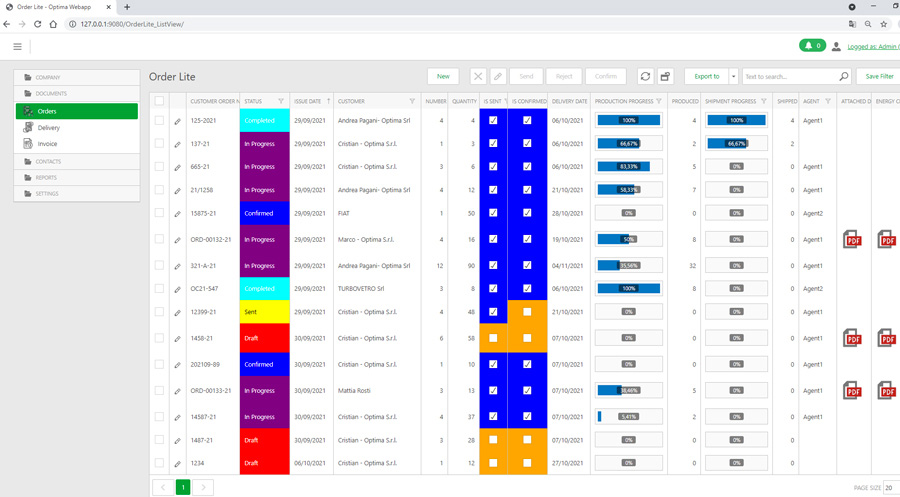The height and width of the screenshot is (497, 900).
Task: Click the New order button
Action: (443, 76)
